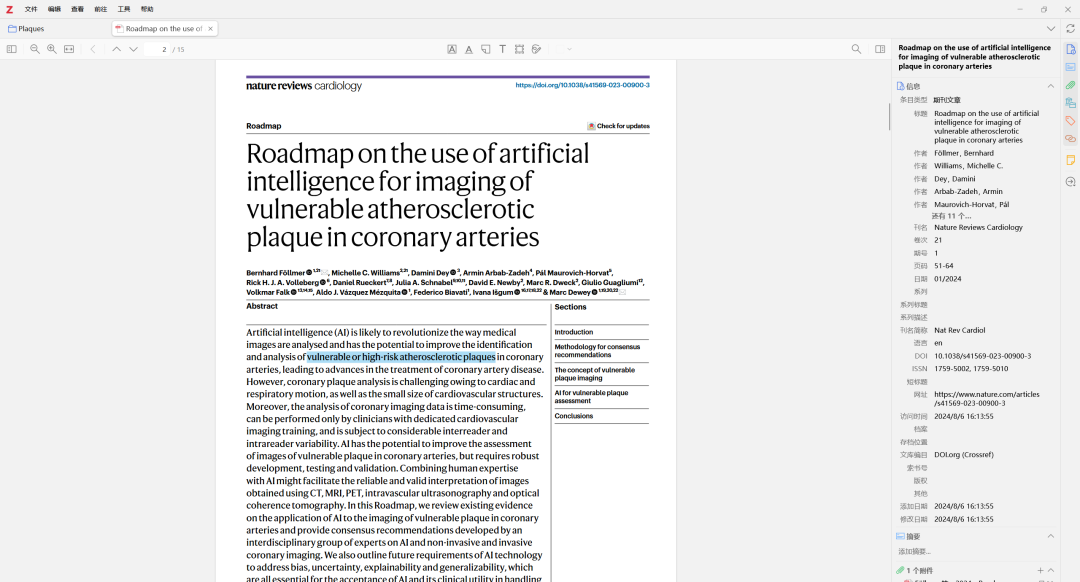Screen dimensions: 1080x582
Task: Select the sticky note annotation tool
Action: point(486,49)
